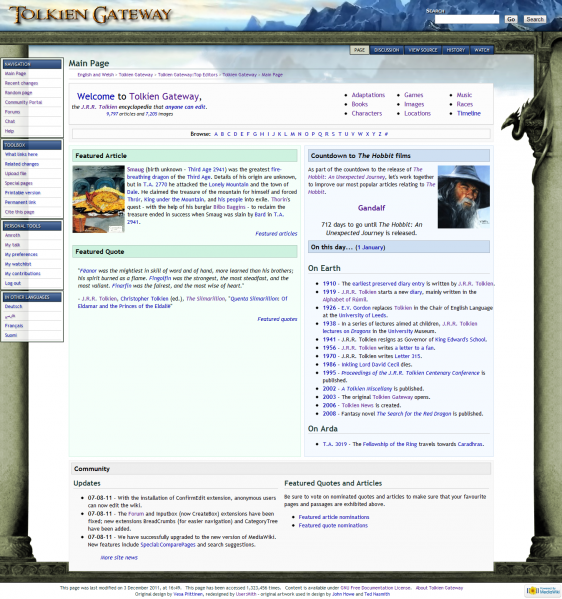Open the Books category link
The height and width of the screenshot is (599, 562).
click(x=360, y=104)
